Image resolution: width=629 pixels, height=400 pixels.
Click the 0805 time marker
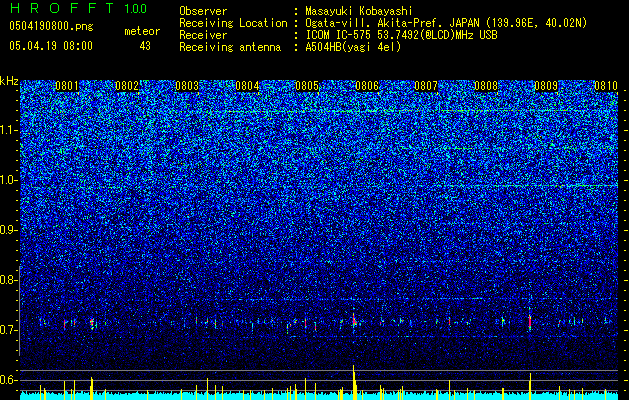point(307,86)
